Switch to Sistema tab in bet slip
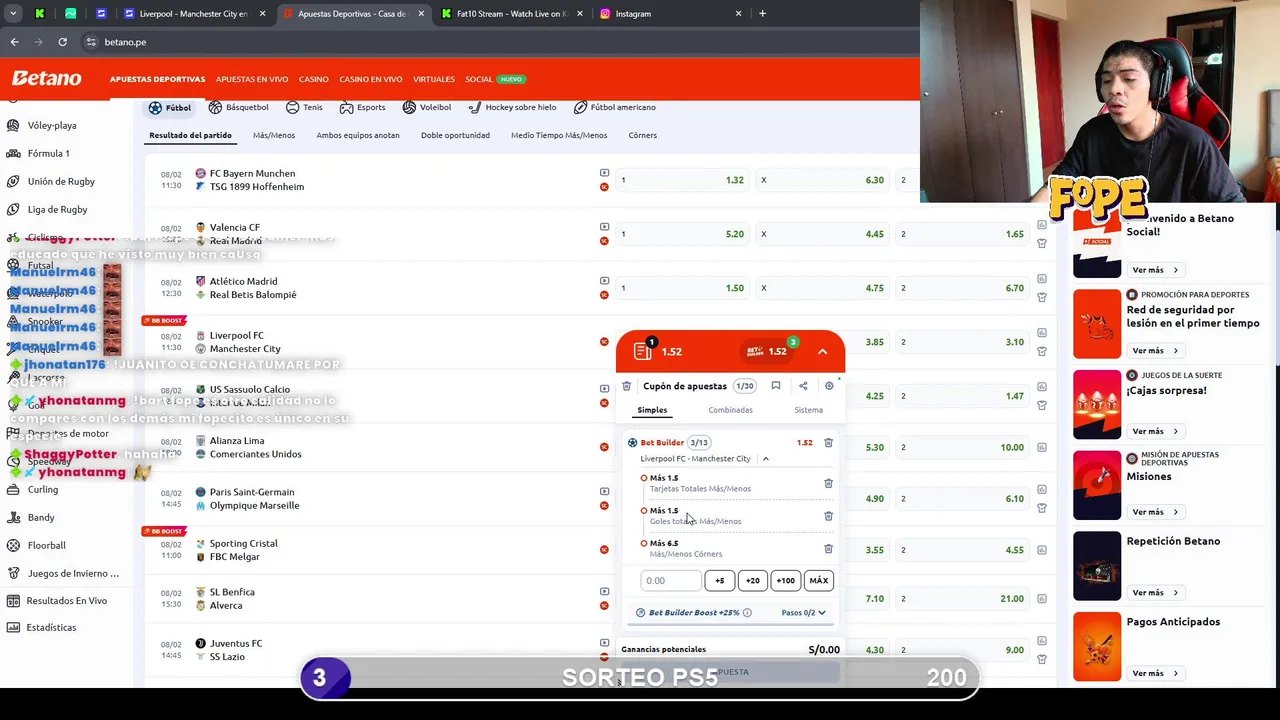 808,410
